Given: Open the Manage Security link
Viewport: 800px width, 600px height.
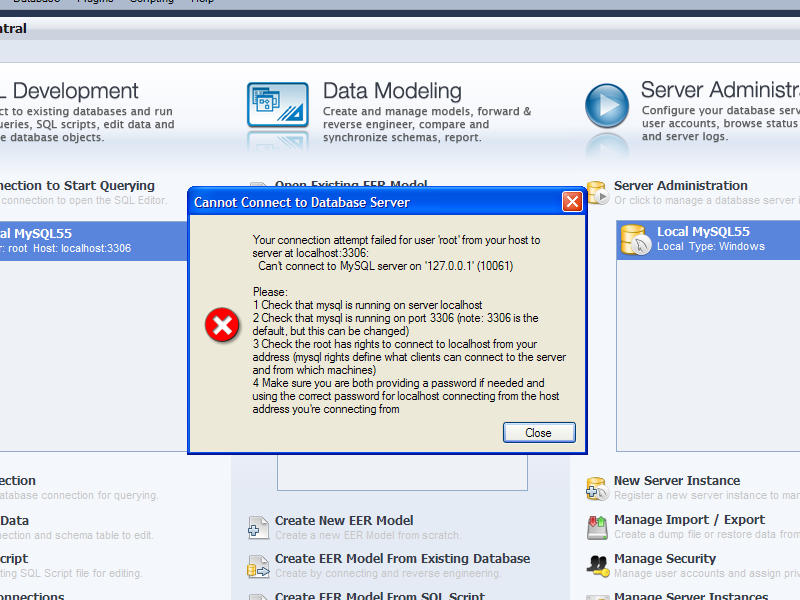Looking at the screenshot, I should (x=665, y=559).
